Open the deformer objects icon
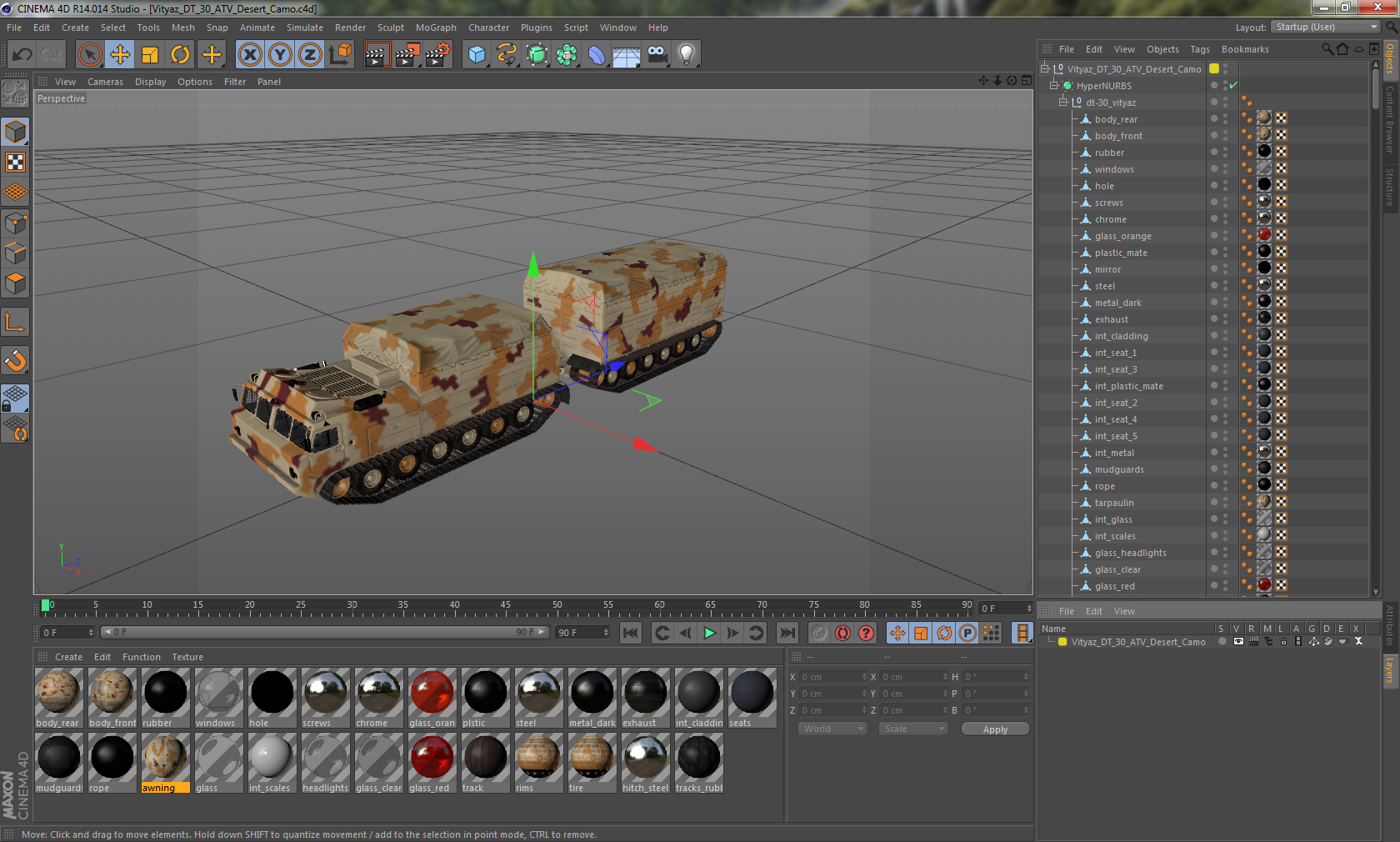The height and width of the screenshot is (842, 1400). pos(597,55)
